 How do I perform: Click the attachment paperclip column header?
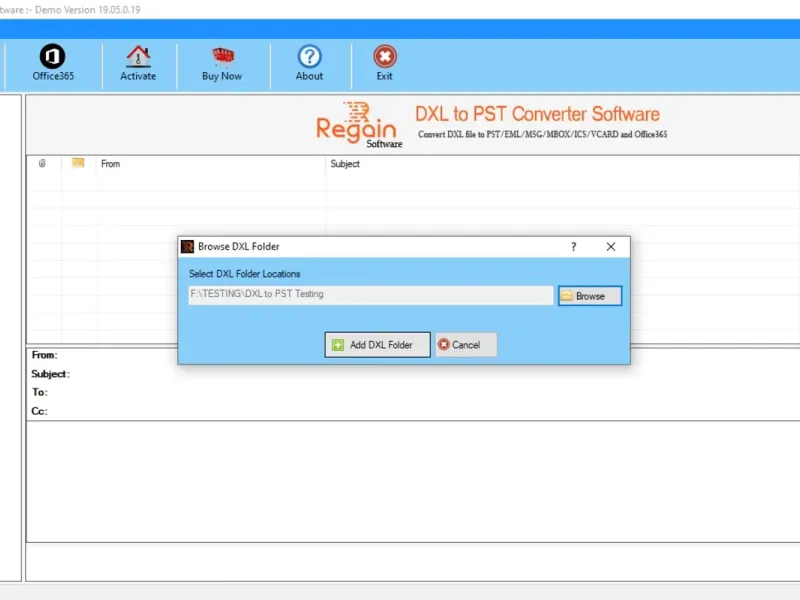42,163
